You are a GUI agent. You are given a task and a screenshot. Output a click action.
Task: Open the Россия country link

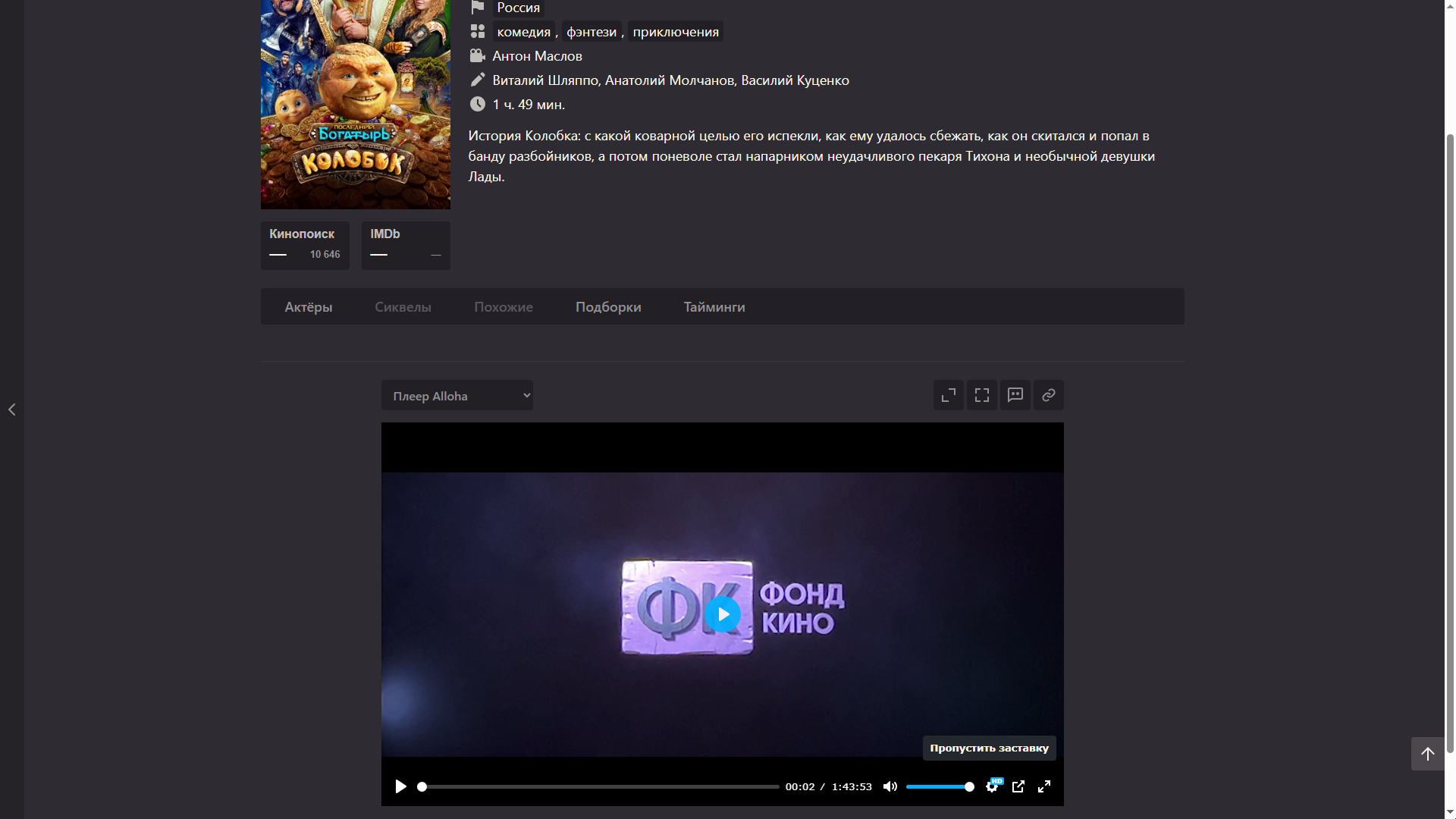pyautogui.click(x=519, y=8)
